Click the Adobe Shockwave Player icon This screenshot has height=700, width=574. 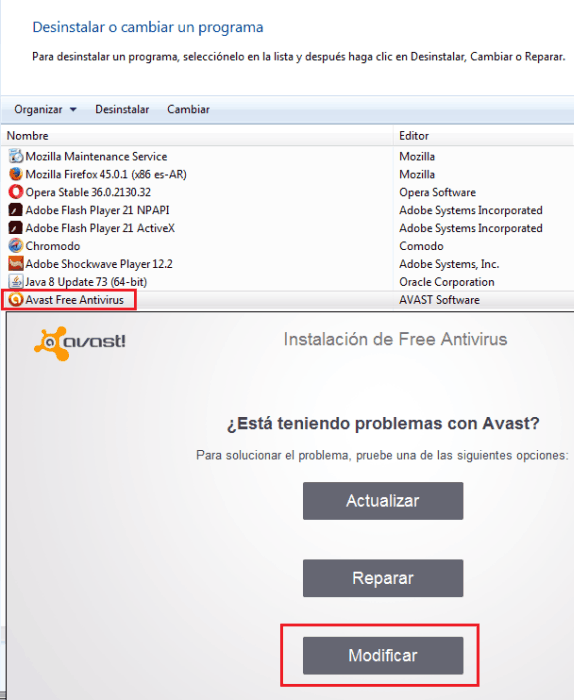click(16, 263)
